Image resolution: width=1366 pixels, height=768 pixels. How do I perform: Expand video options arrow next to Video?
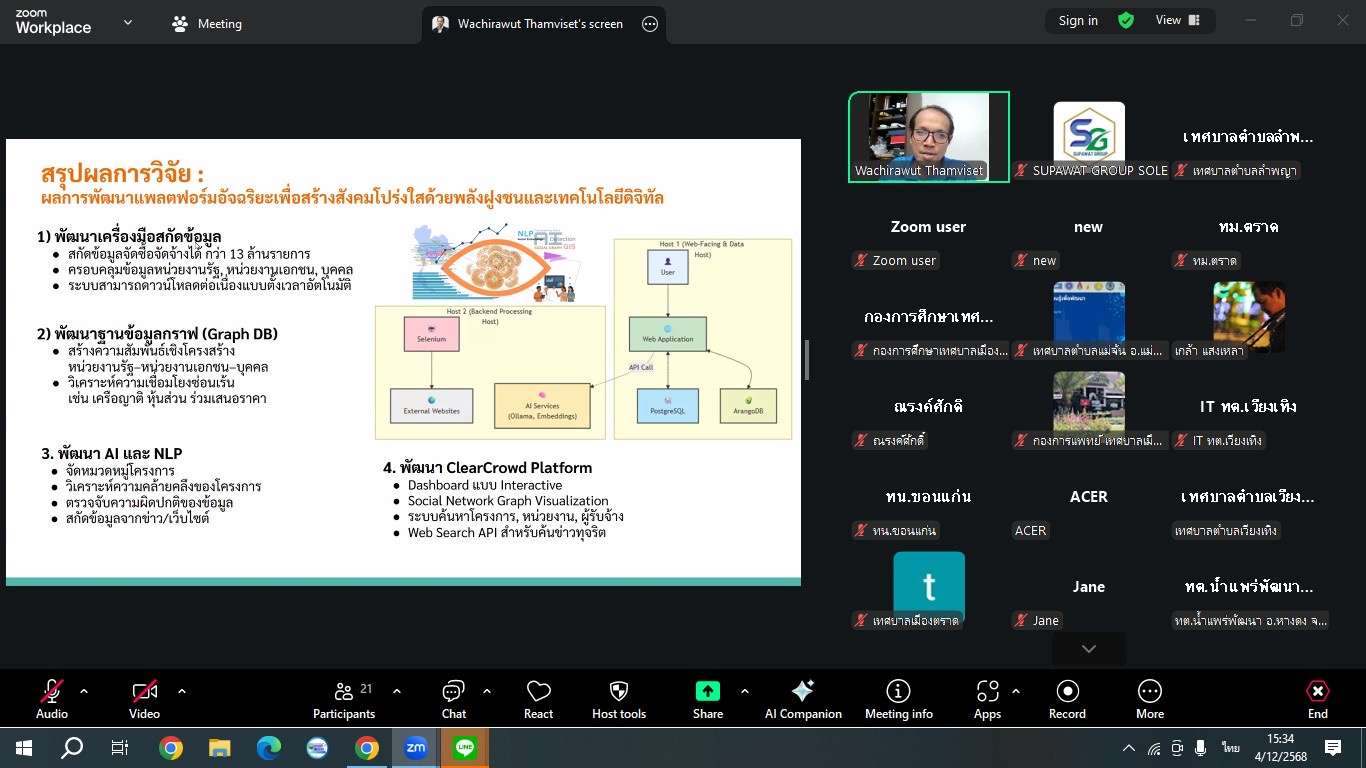(181, 691)
